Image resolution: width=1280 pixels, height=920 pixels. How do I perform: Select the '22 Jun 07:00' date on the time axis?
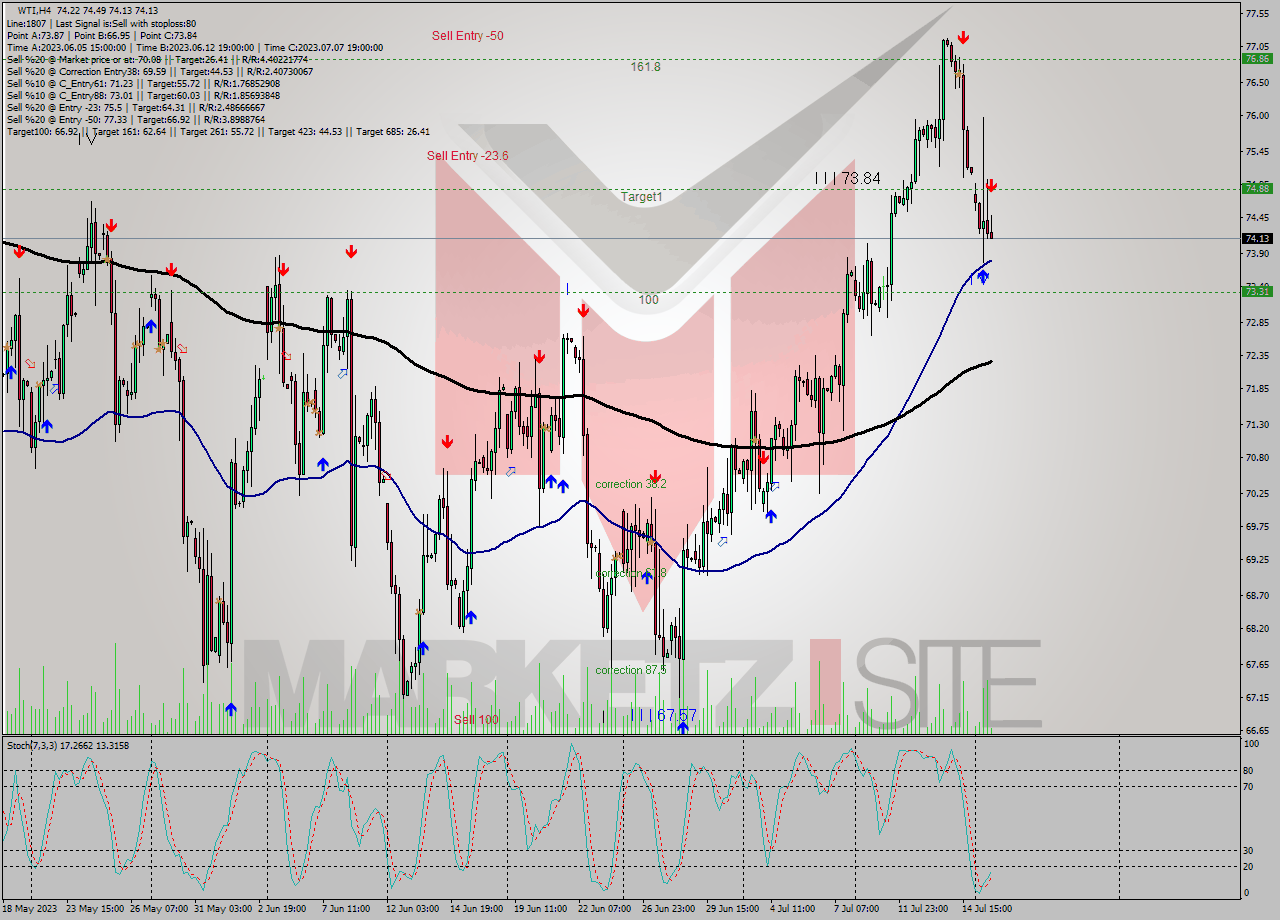tap(605, 909)
